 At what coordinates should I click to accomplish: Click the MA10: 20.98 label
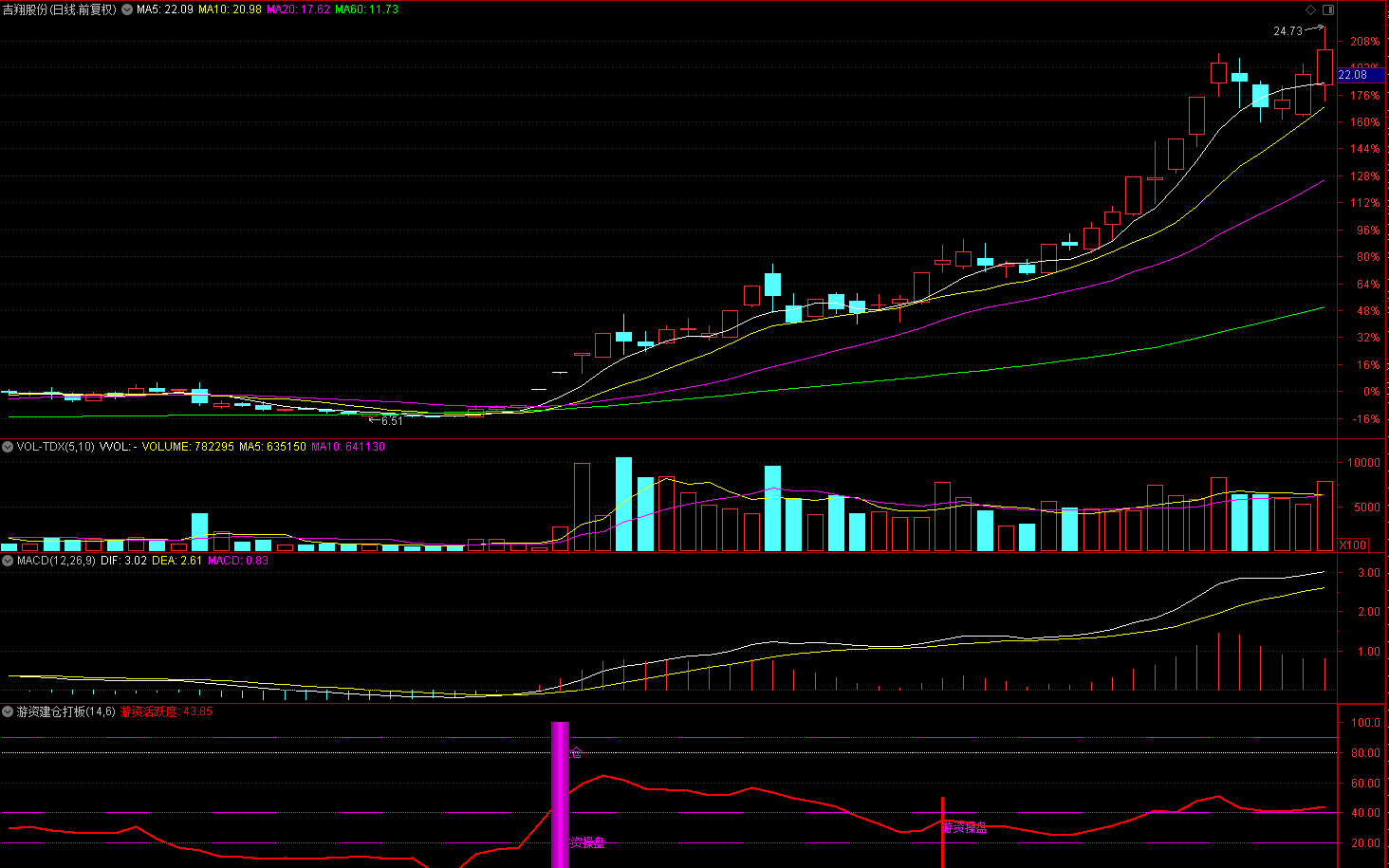[x=230, y=9]
